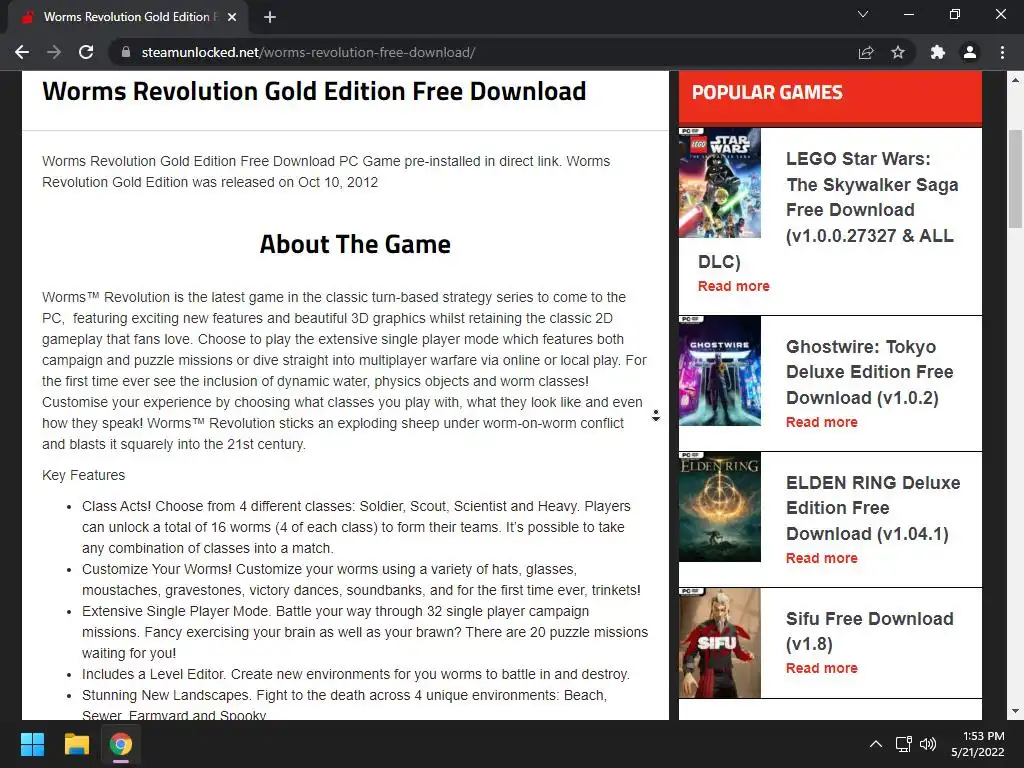The height and width of the screenshot is (768, 1024).
Task: Click the scrollbar up arrow
Action: coord(1015,80)
